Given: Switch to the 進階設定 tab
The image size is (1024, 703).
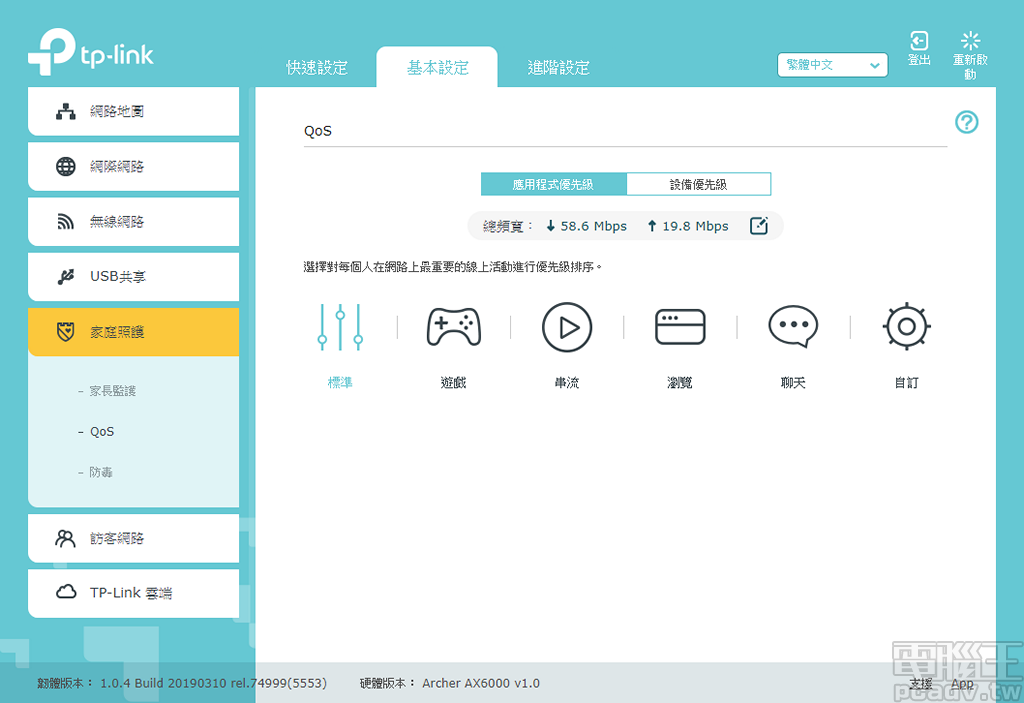Looking at the screenshot, I should tap(558, 67).
